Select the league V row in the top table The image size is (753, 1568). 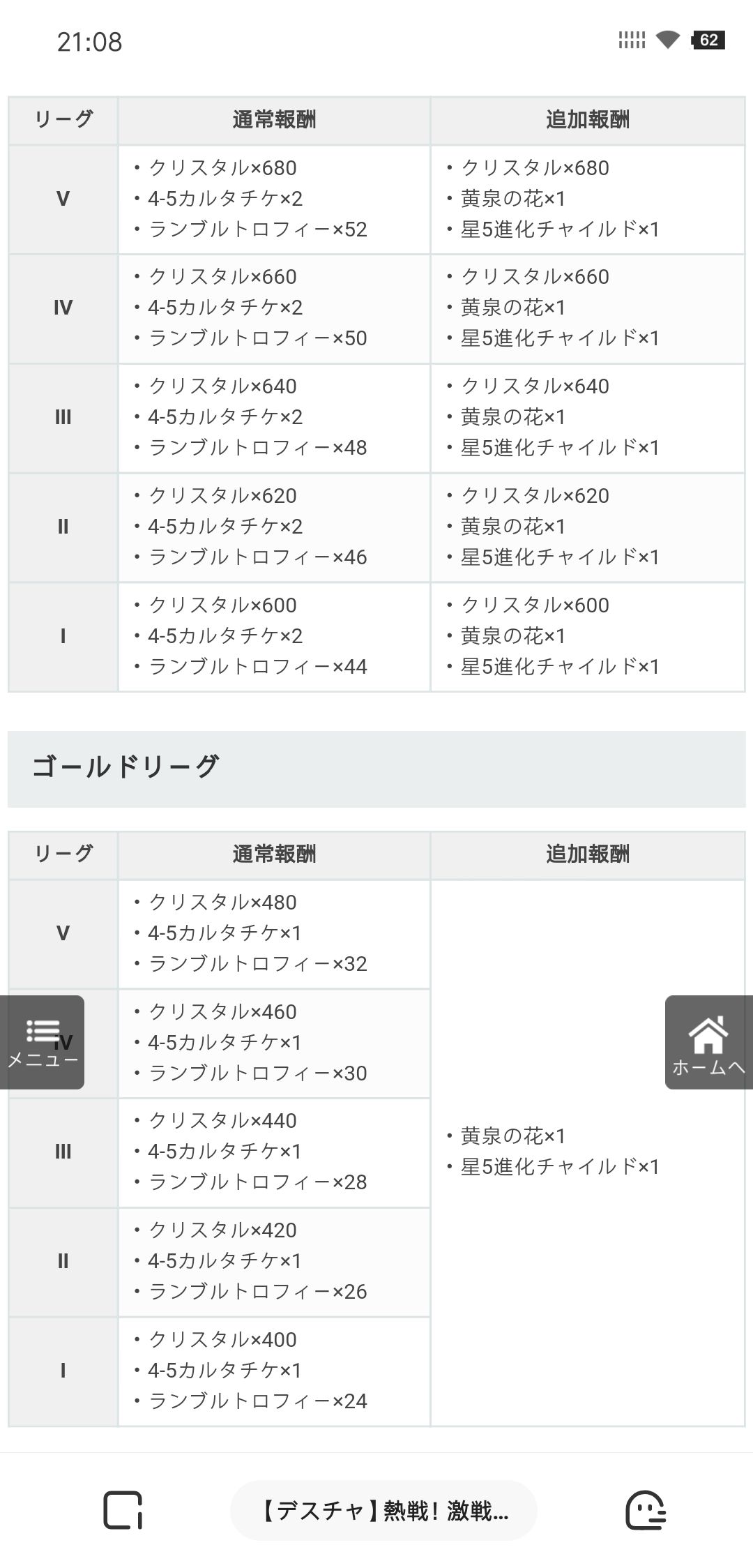pyautogui.click(x=376, y=199)
